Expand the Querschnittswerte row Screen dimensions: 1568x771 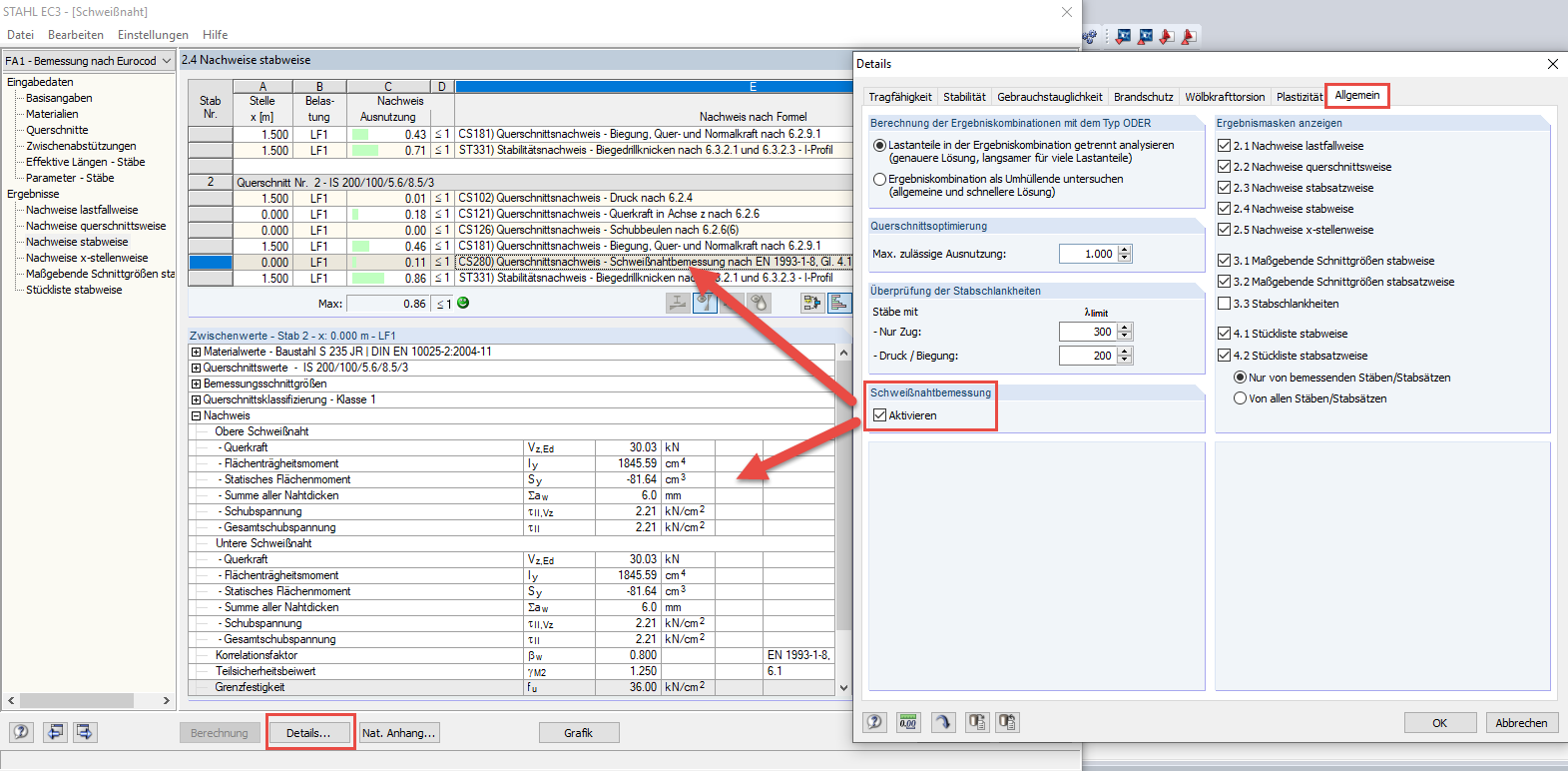[196, 368]
